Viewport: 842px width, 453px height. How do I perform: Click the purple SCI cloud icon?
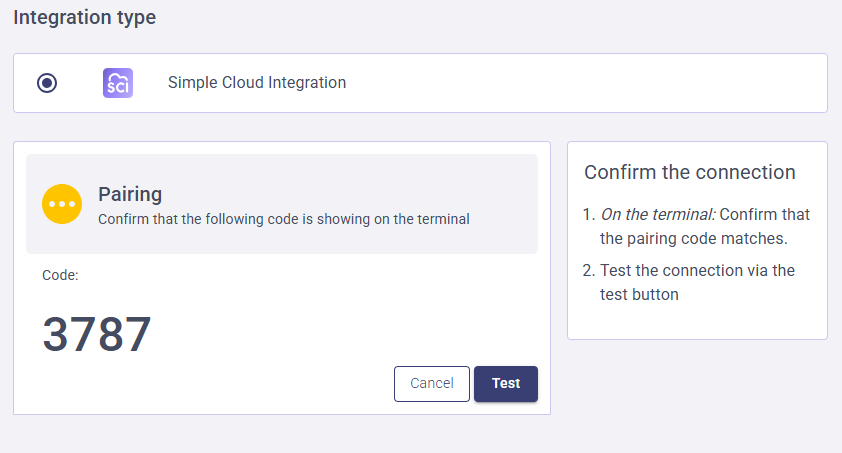click(x=118, y=83)
